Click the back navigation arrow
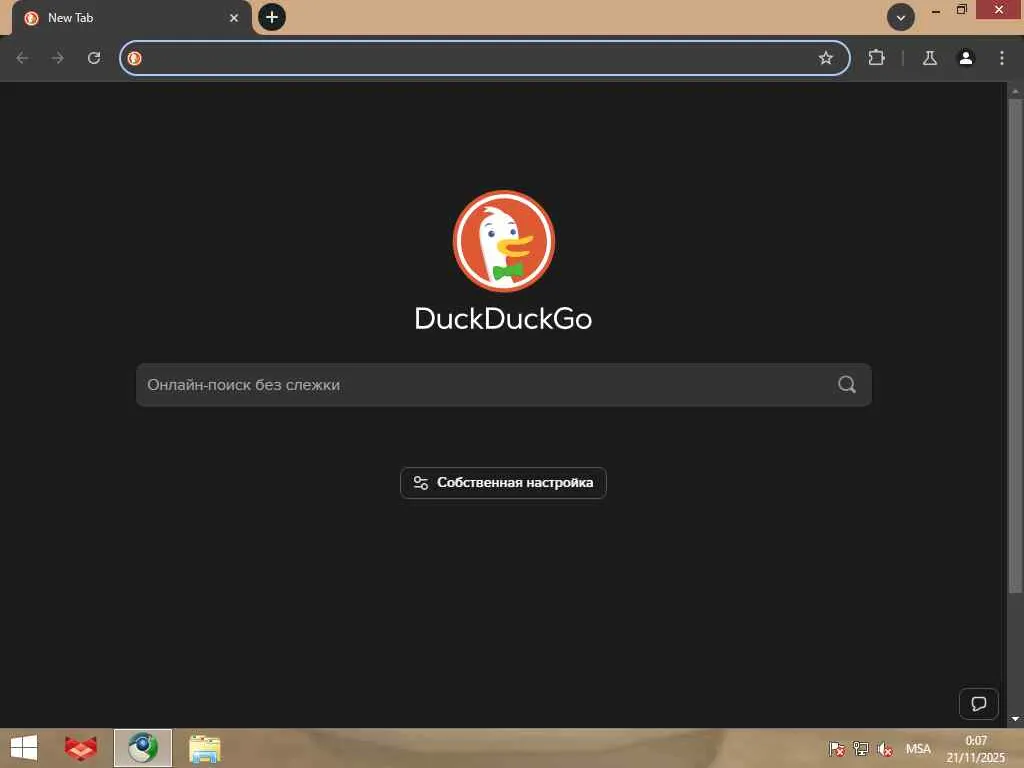Screen dimensions: 1024x768 tap(22, 58)
